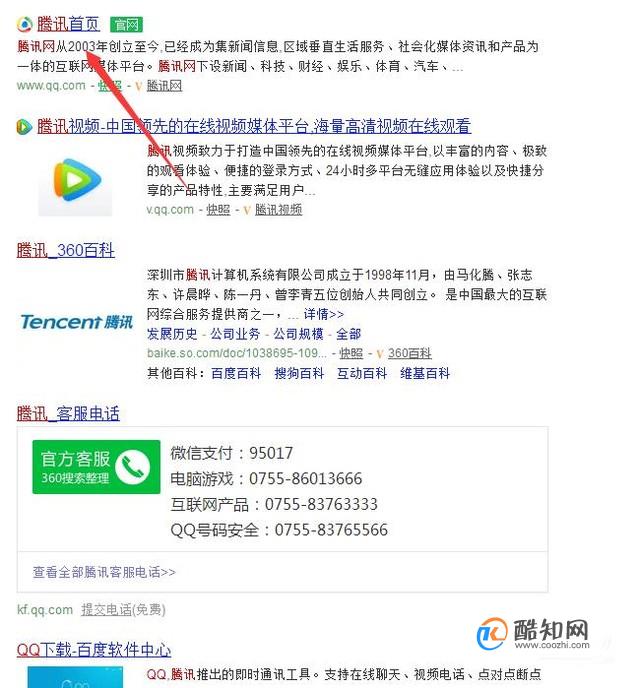The width and height of the screenshot is (637, 688).
Task: Go to the 公司业务 section link
Action: (x=235, y=334)
